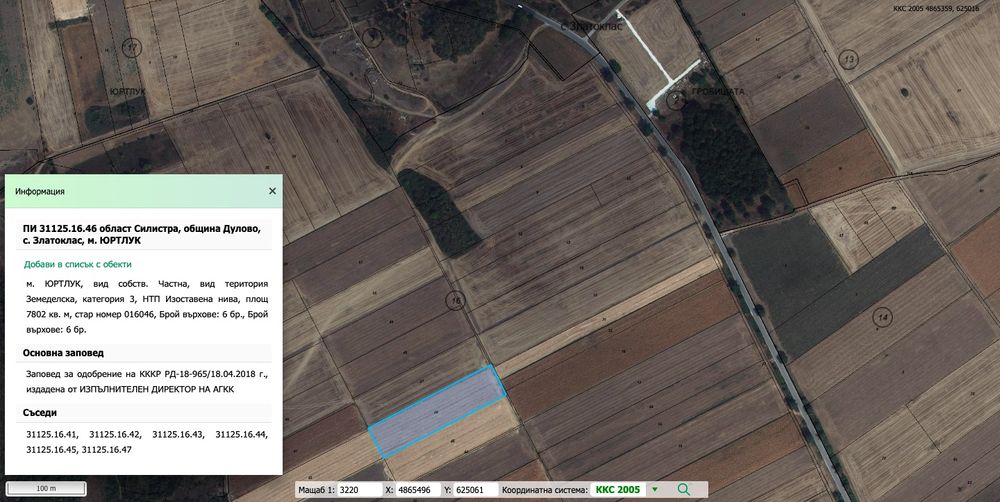Click the circled block number 17 label
Image resolution: width=1000 pixels, height=502 pixels.
pos(133,46)
